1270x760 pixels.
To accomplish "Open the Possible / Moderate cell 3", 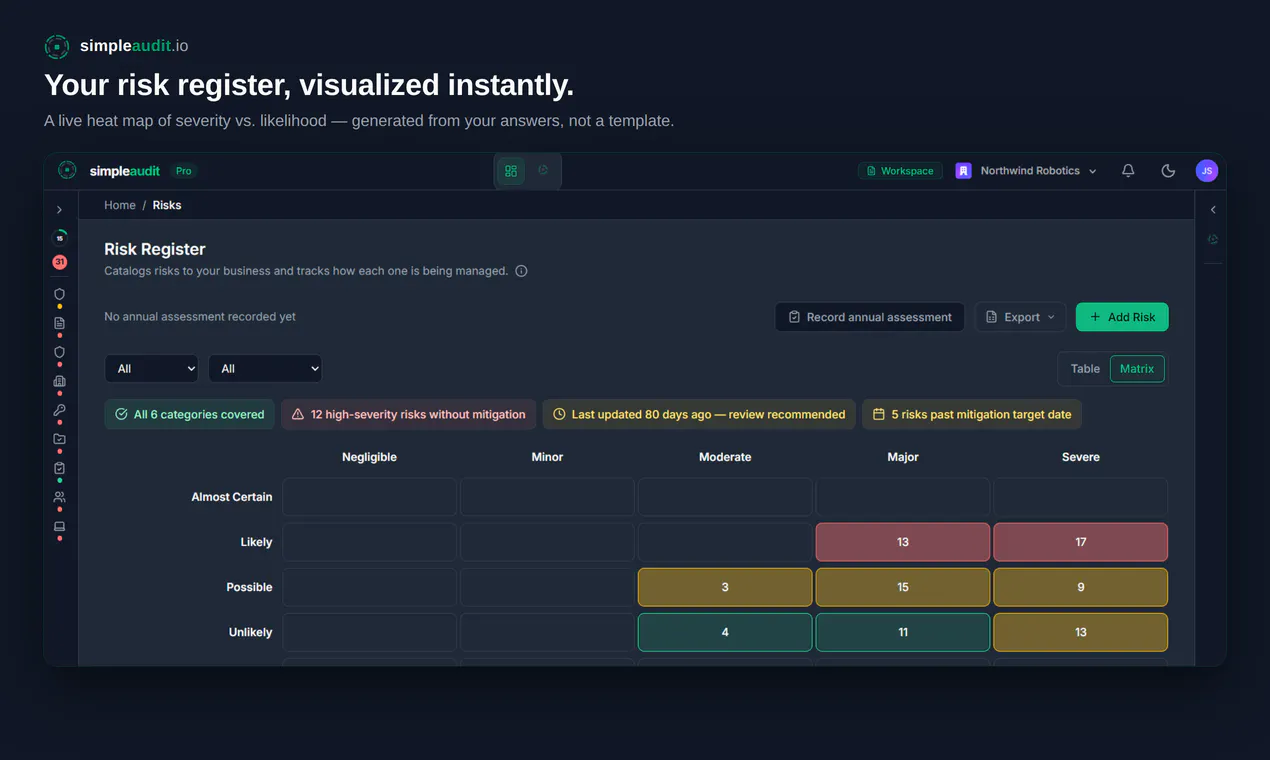I will (x=725, y=587).
